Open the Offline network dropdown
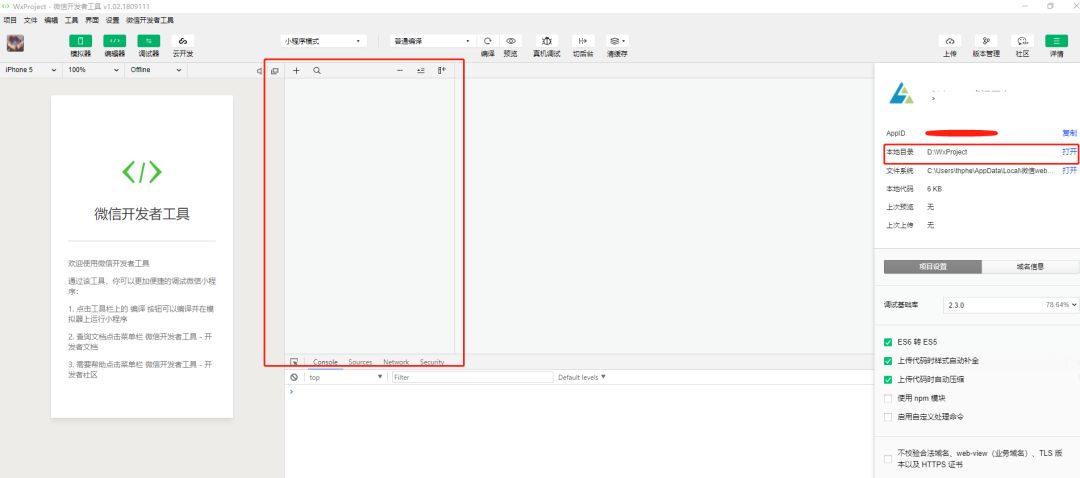 [x=156, y=70]
